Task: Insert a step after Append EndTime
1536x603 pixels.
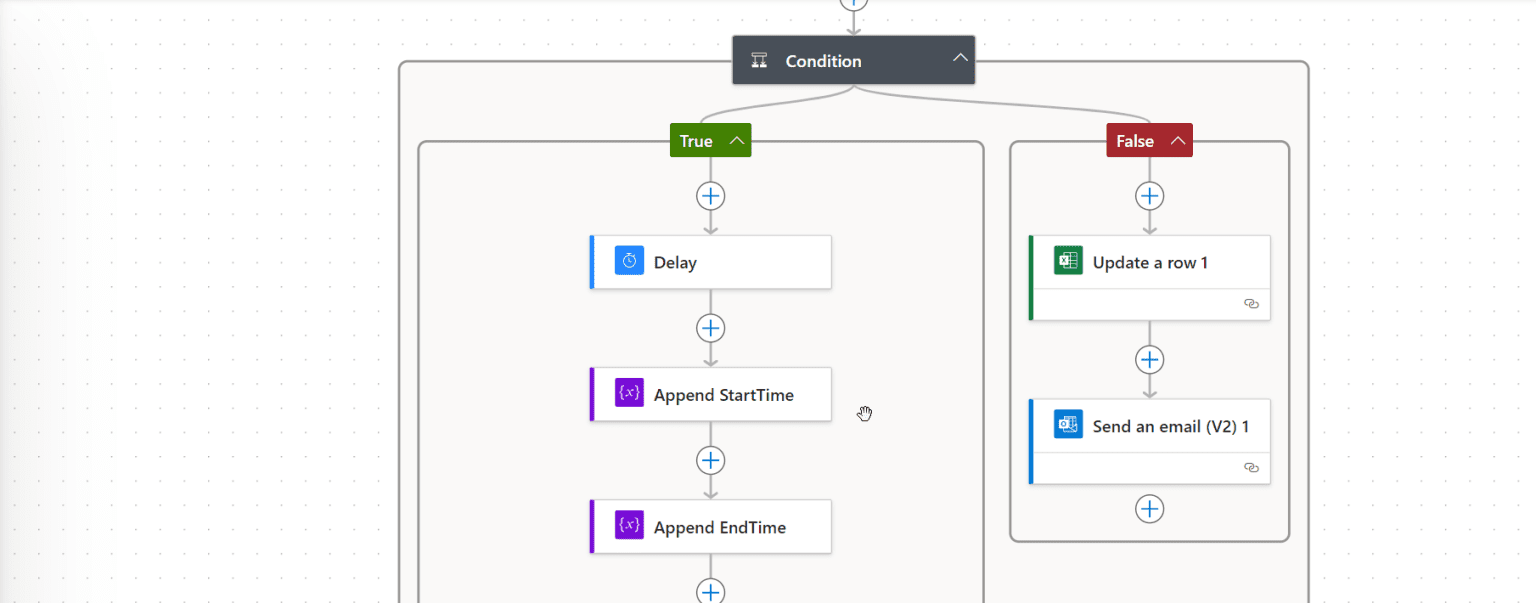Action: (x=710, y=592)
